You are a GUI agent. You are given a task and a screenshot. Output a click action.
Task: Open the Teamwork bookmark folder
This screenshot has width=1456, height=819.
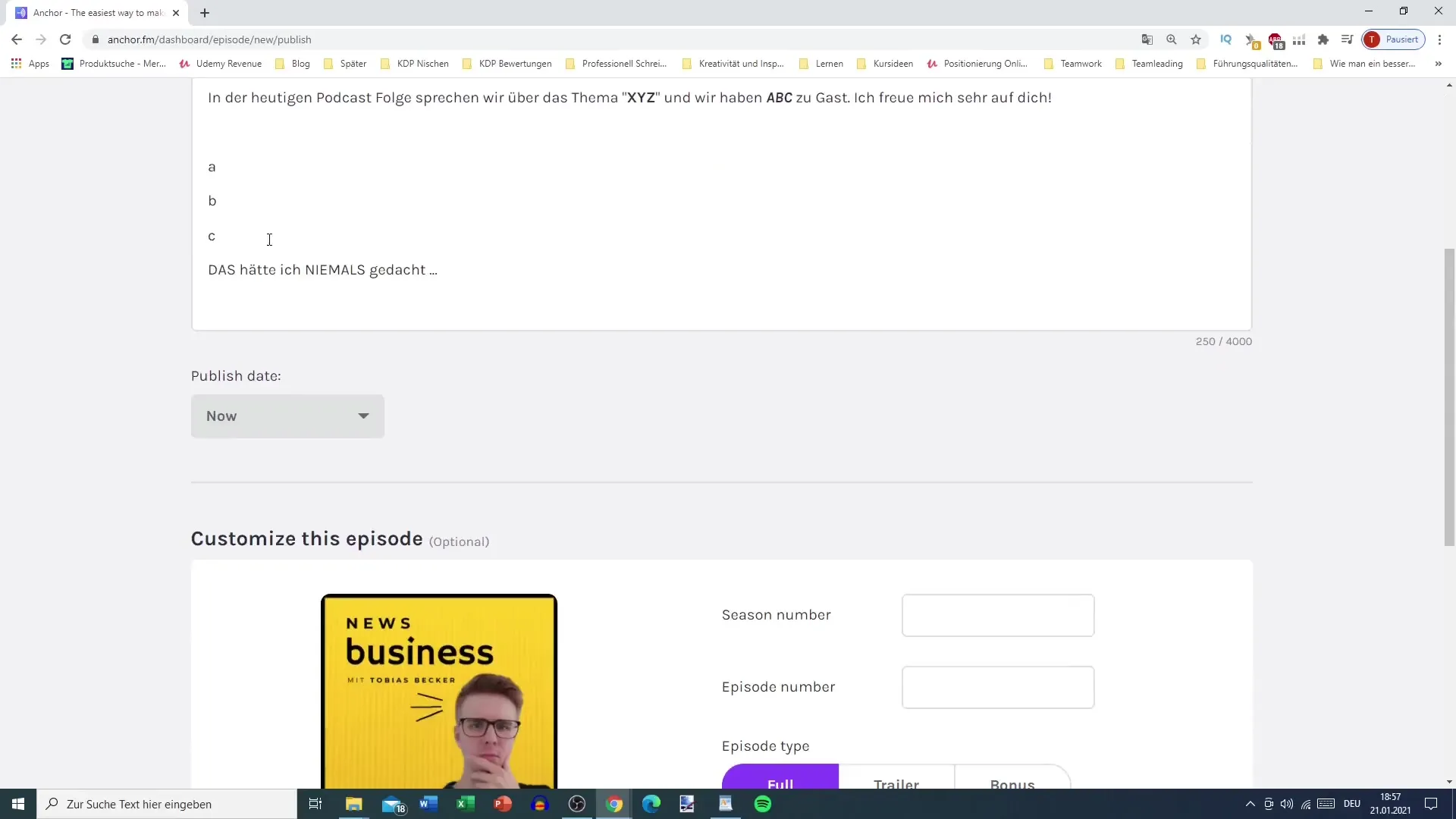[x=1073, y=64]
